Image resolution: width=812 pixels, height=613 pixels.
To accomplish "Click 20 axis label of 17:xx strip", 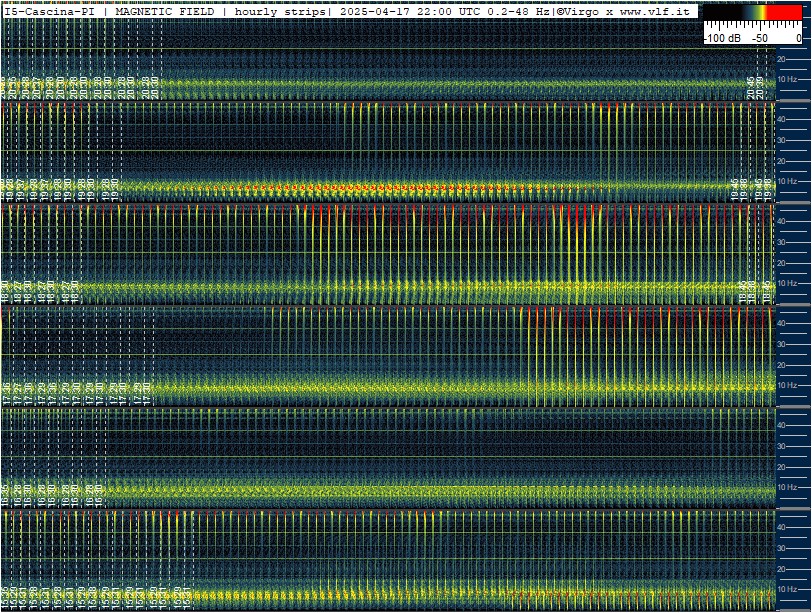I will 781,365.
